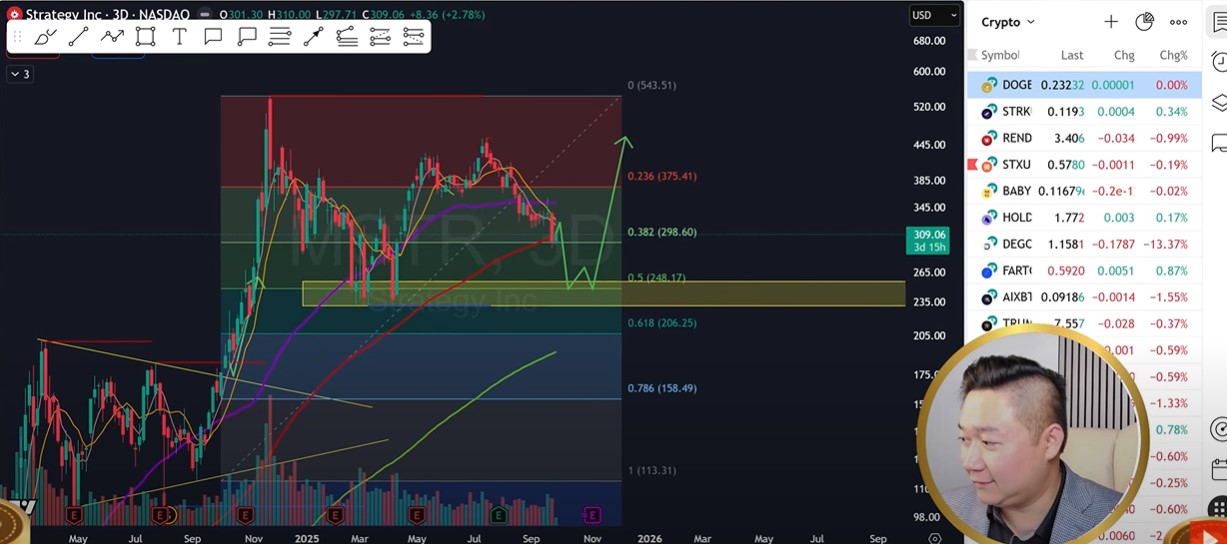Expand the collapsed indicators legend showing 3
Viewport: 1227px width, 544px height.
(x=19, y=74)
